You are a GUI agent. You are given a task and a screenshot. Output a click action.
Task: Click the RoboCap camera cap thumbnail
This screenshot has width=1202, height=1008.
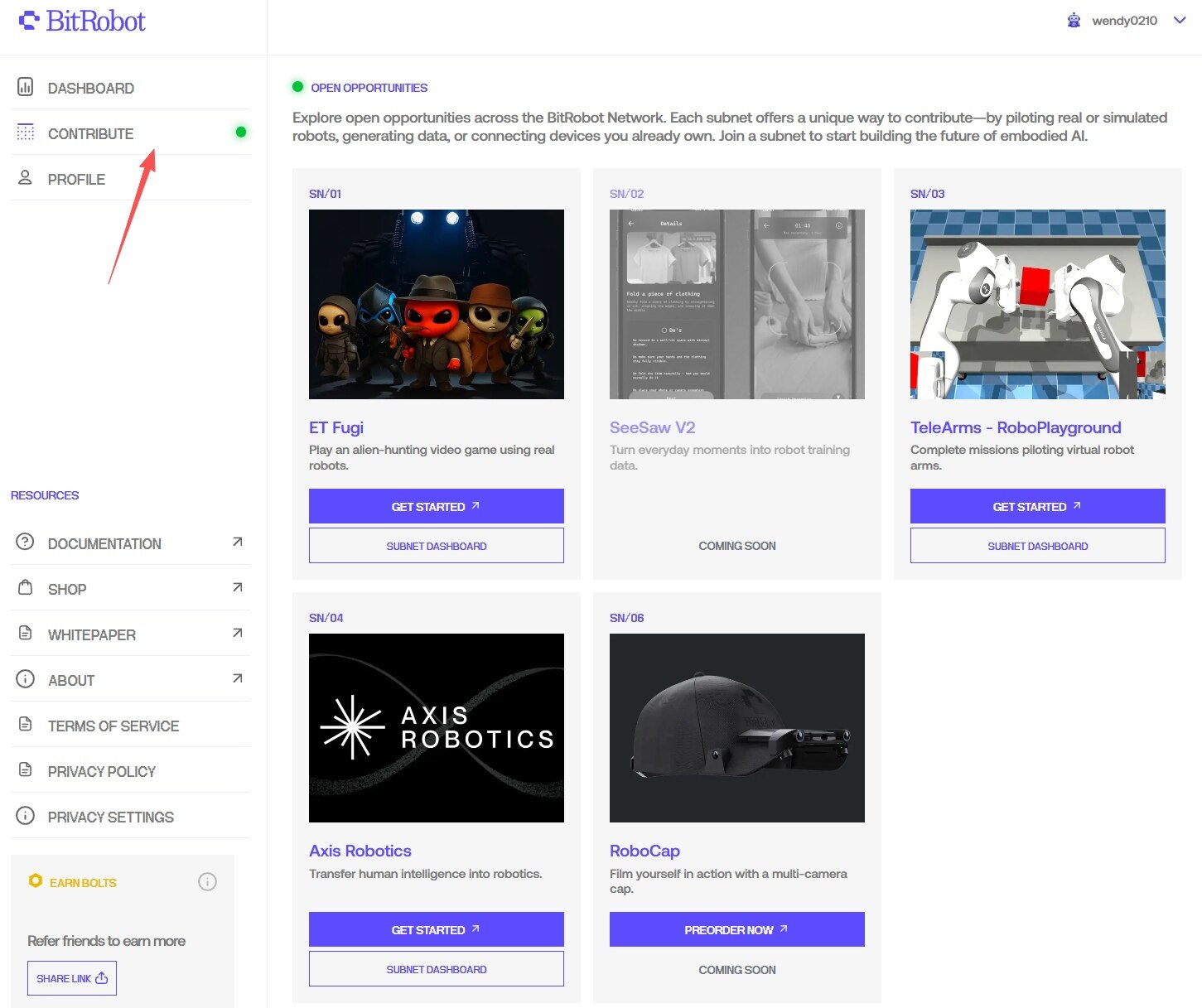coord(737,728)
